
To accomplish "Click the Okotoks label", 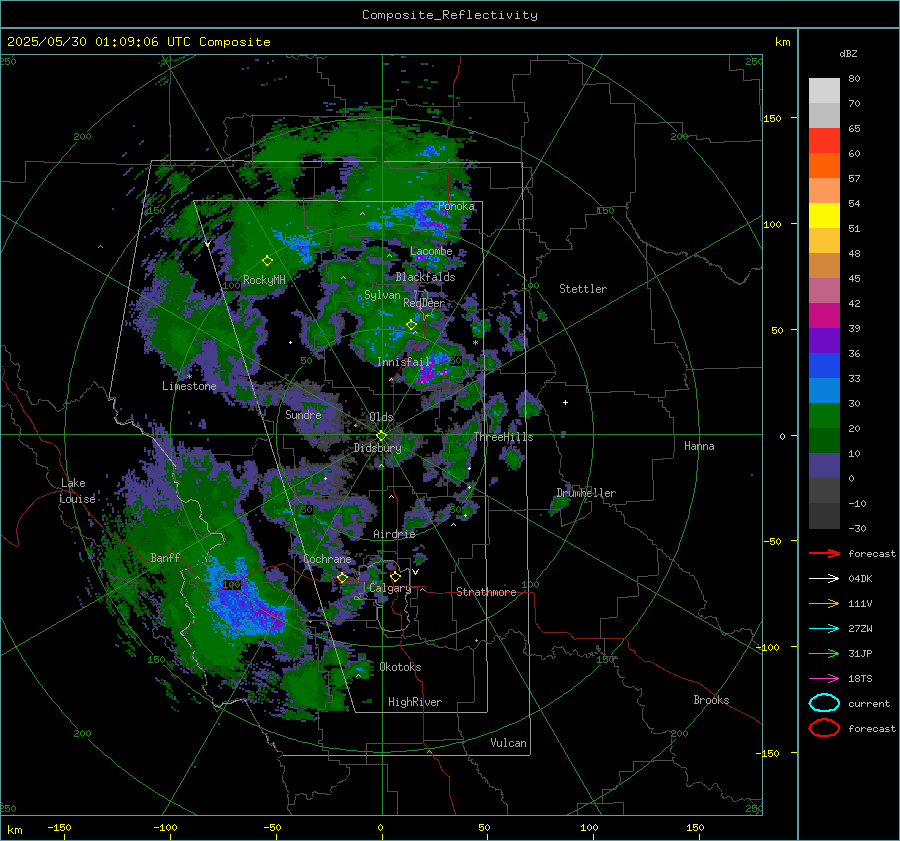I will point(400,667).
